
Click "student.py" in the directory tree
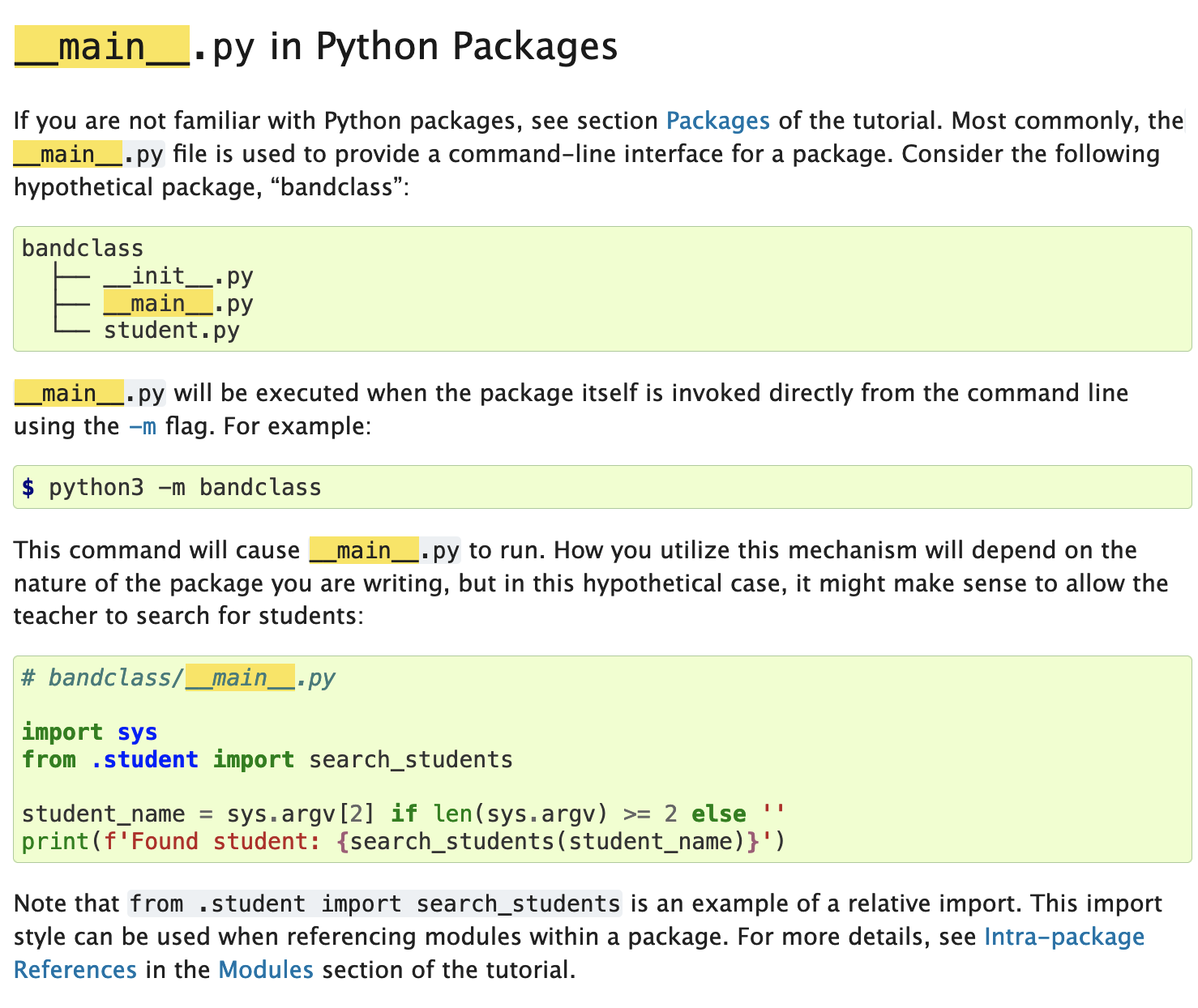tap(172, 331)
